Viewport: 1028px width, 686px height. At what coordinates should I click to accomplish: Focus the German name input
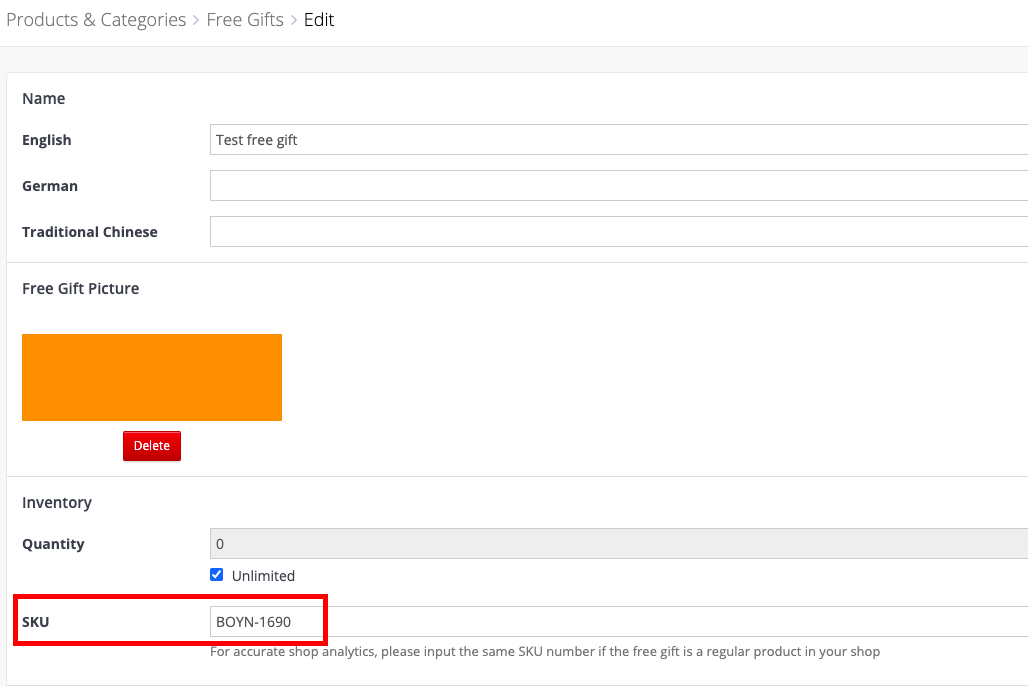619,186
